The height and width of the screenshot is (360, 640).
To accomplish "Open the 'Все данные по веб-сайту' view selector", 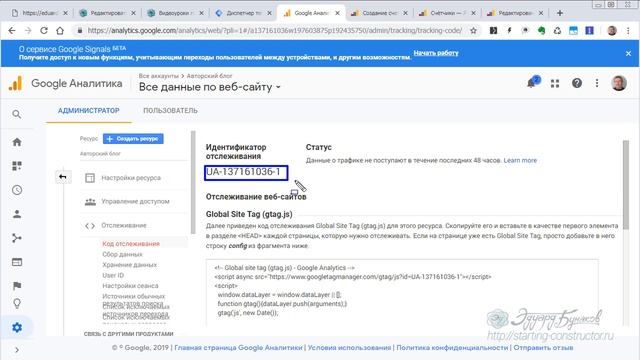I will coord(209,87).
